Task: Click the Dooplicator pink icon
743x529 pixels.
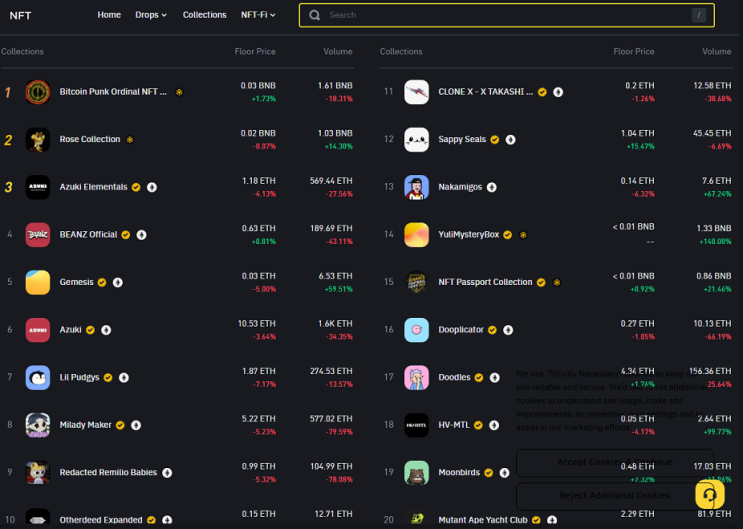Action: coord(417,330)
